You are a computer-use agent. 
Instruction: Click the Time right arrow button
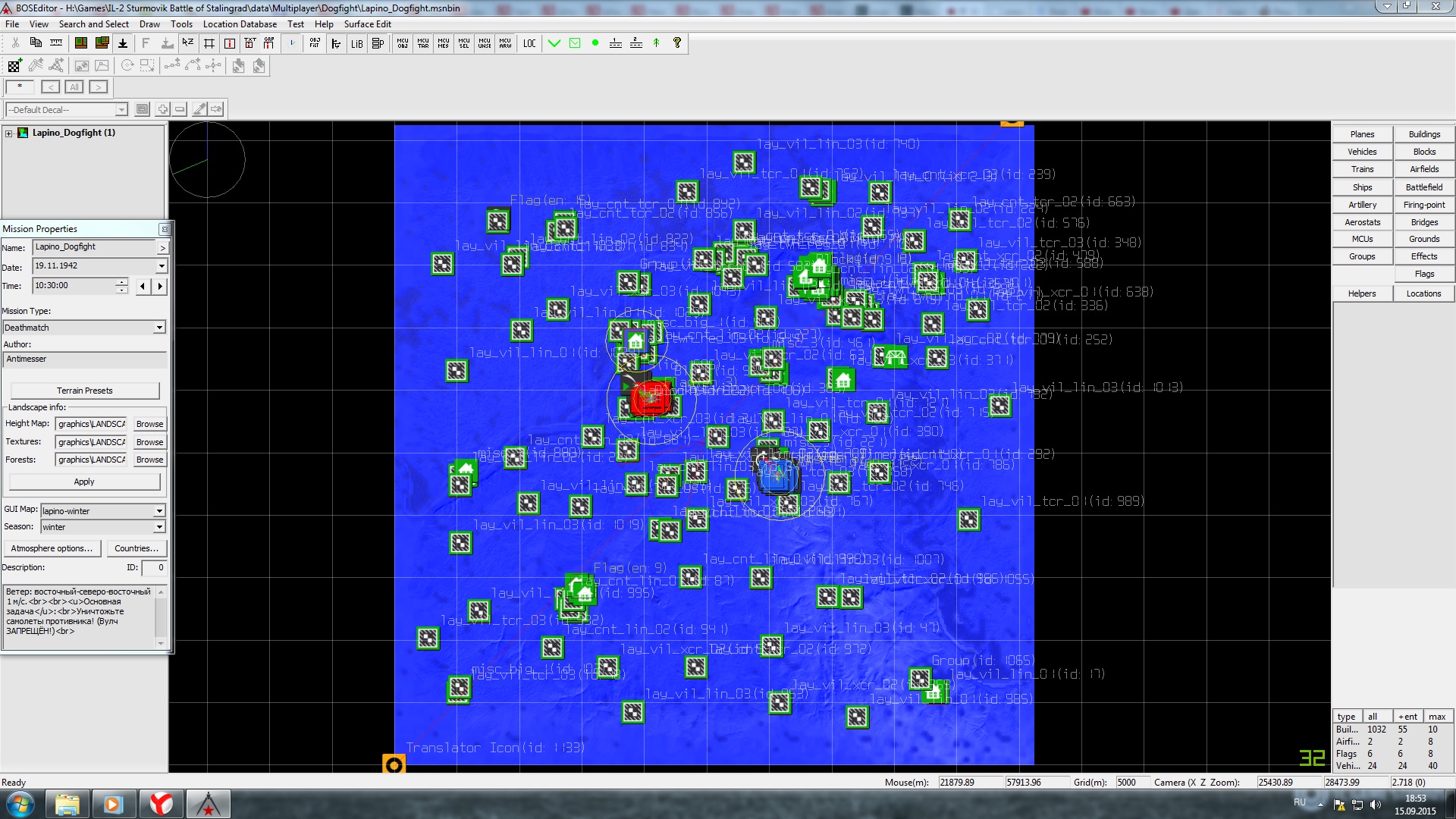[160, 286]
